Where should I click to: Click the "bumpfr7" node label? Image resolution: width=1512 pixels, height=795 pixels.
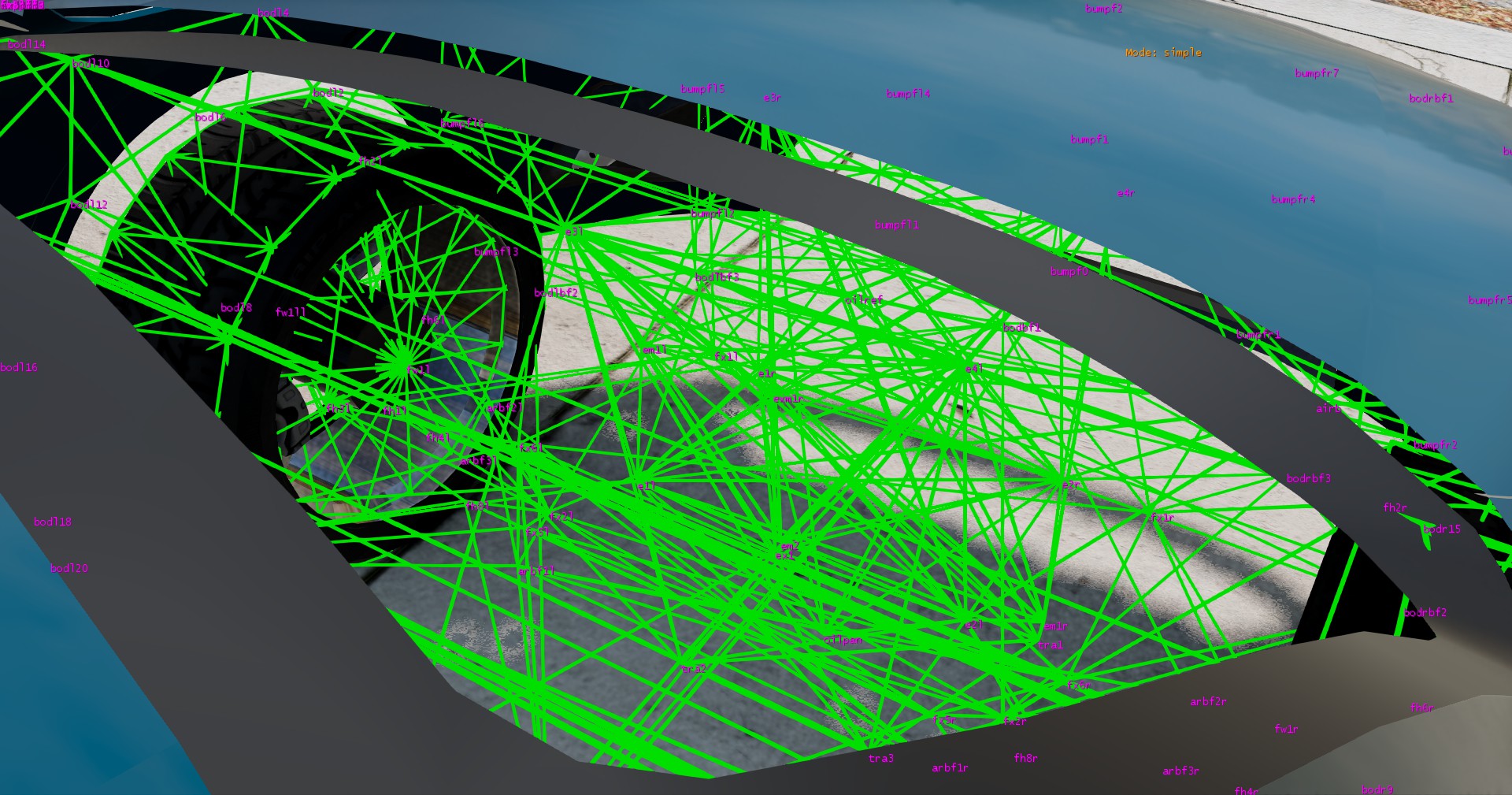click(1317, 73)
